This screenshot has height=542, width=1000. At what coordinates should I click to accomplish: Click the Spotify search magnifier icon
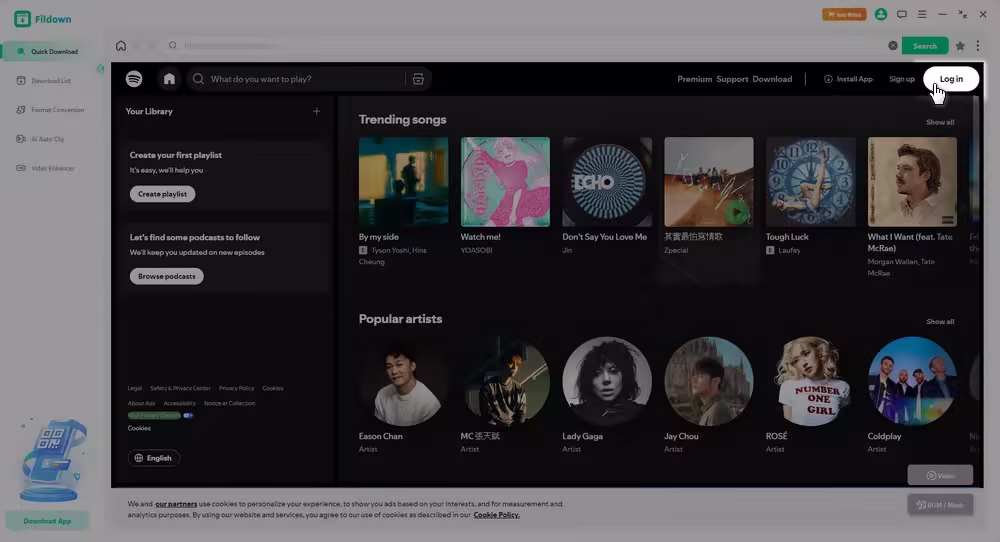(198, 79)
